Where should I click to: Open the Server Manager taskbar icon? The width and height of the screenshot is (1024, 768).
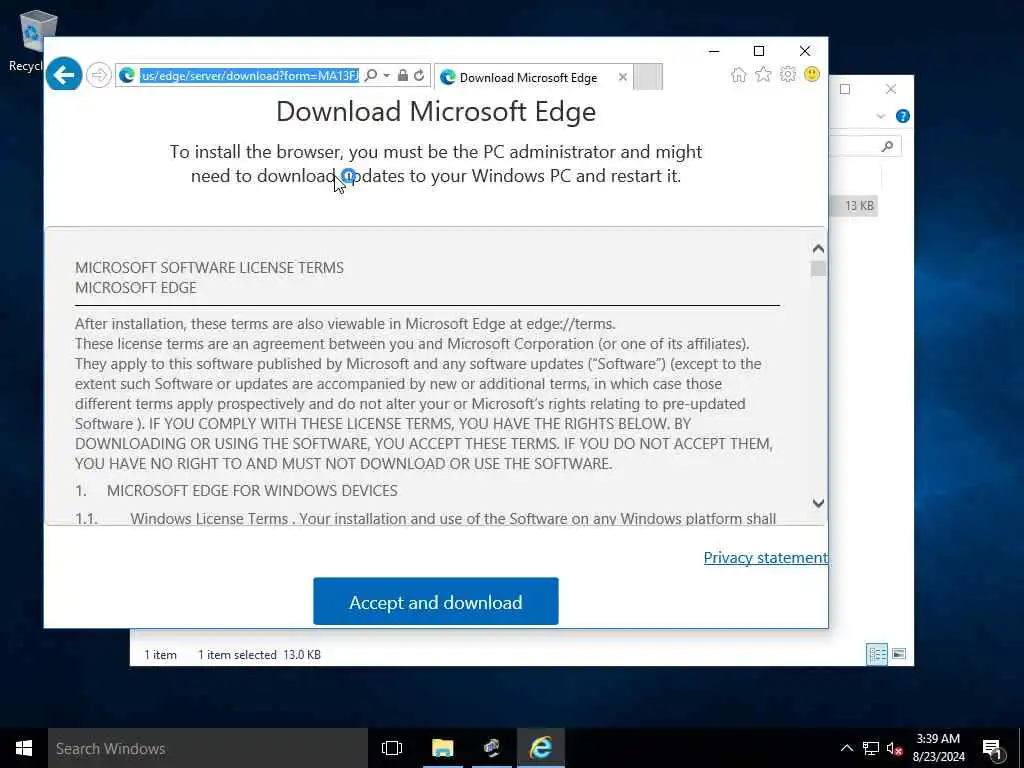pyautogui.click(x=492, y=748)
